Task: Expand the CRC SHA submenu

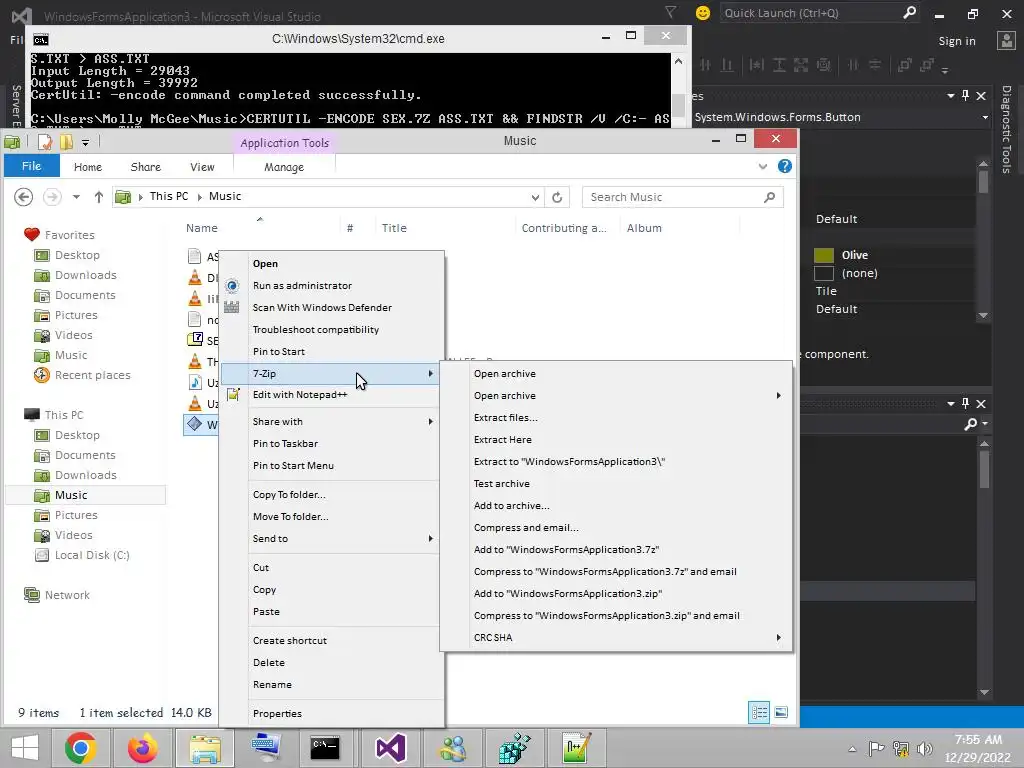Action: click(x=778, y=637)
